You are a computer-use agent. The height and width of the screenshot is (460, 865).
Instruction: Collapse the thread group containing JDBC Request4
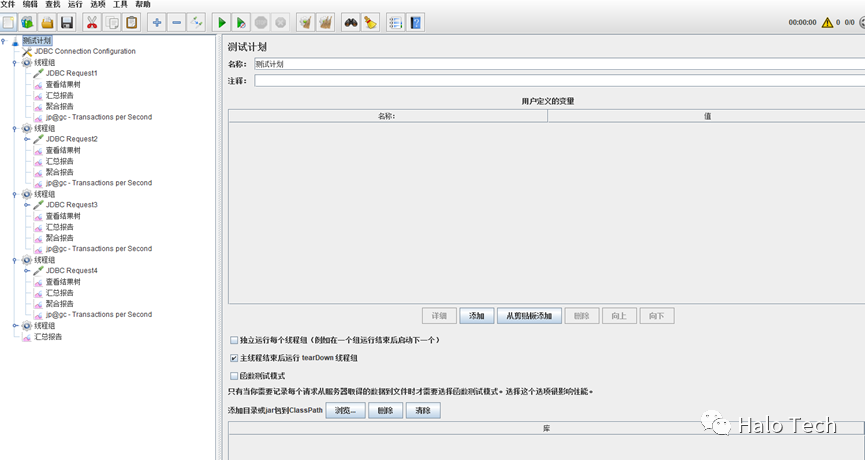click(x=15, y=260)
